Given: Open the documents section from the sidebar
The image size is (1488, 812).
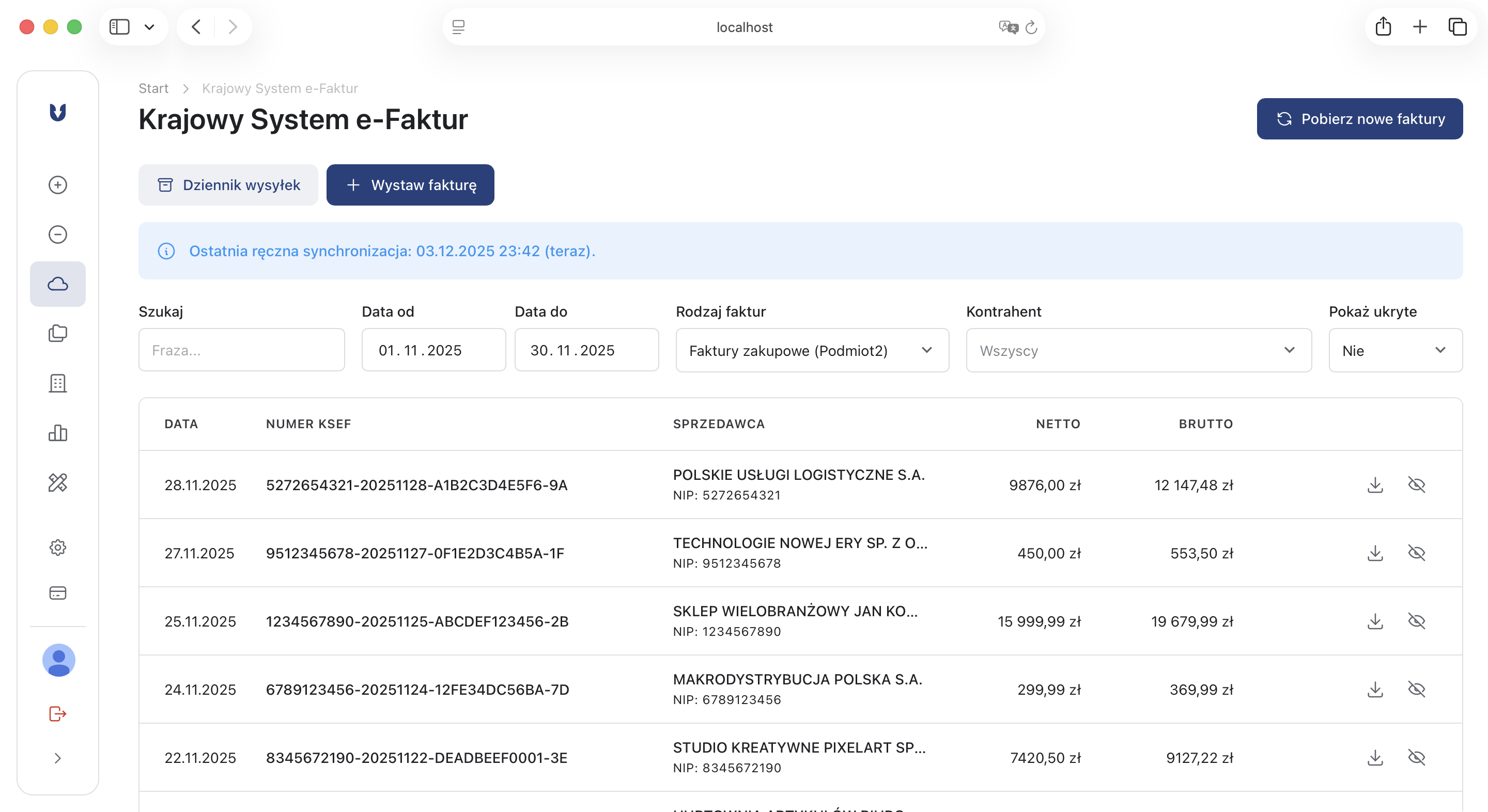Looking at the screenshot, I should click(x=57, y=333).
